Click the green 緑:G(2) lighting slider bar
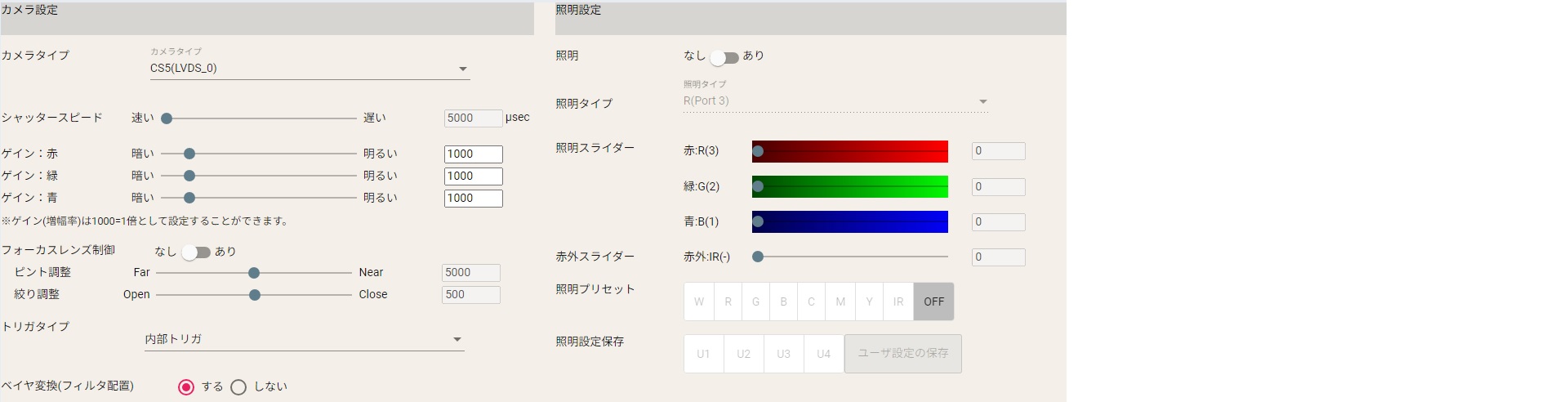 point(849,186)
